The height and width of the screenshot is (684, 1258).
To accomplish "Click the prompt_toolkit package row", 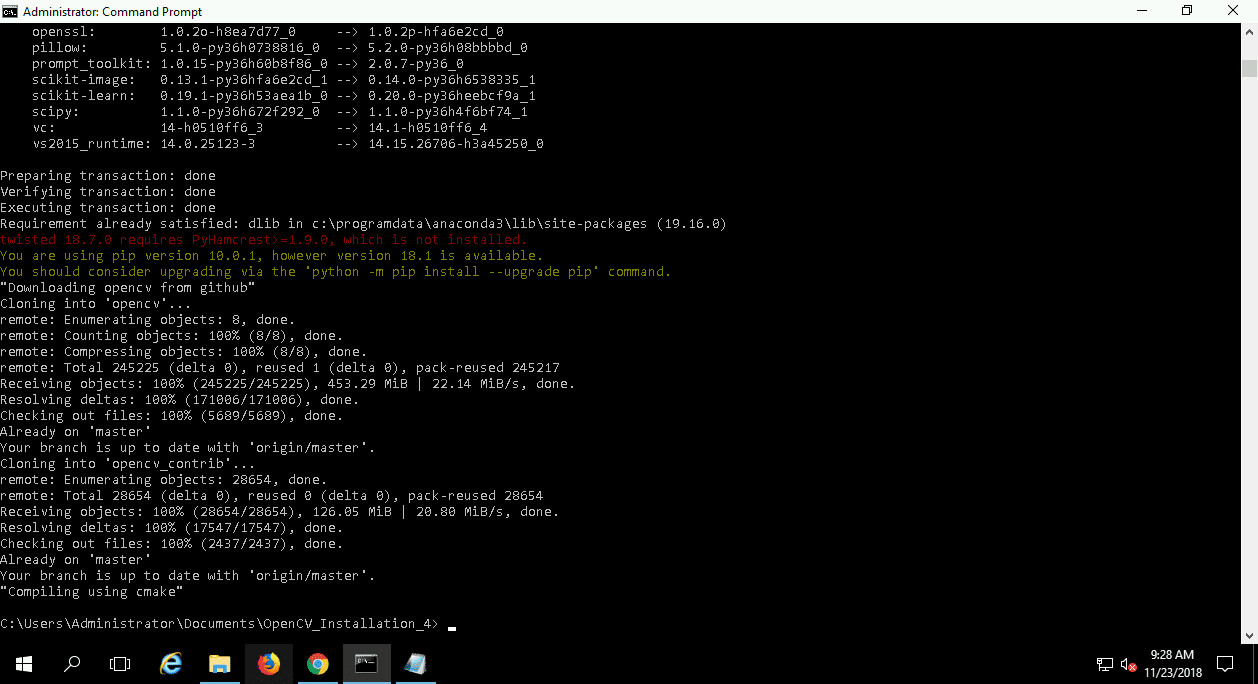I will [248, 64].
